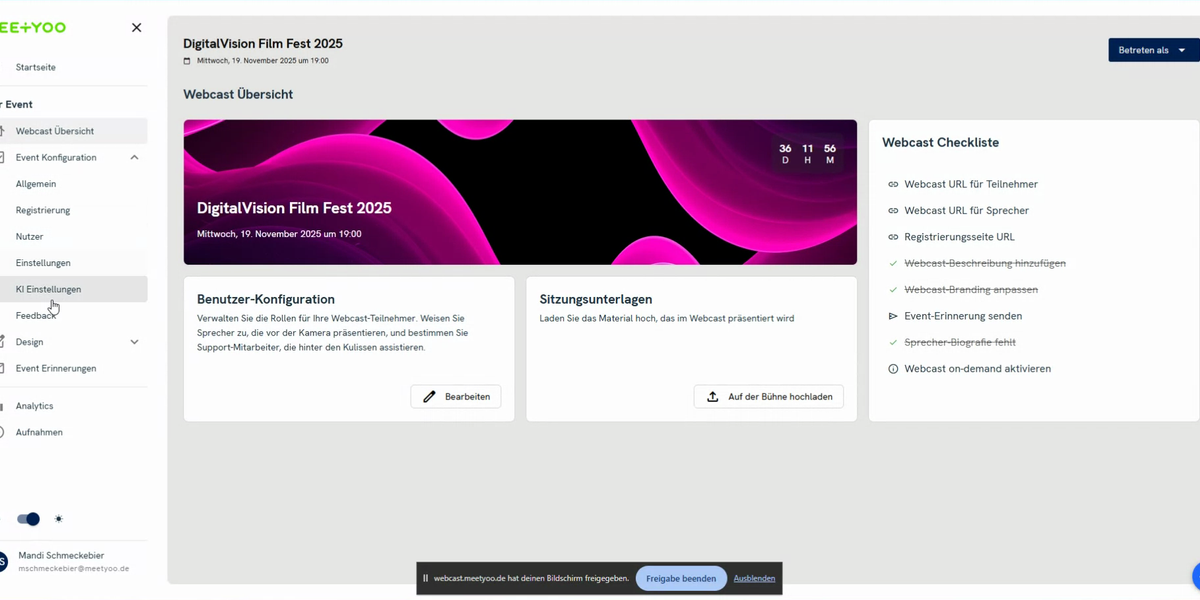Click the Freigabe beenden button
This screenshot has width=1200, height=600.
tap(680, 578)
